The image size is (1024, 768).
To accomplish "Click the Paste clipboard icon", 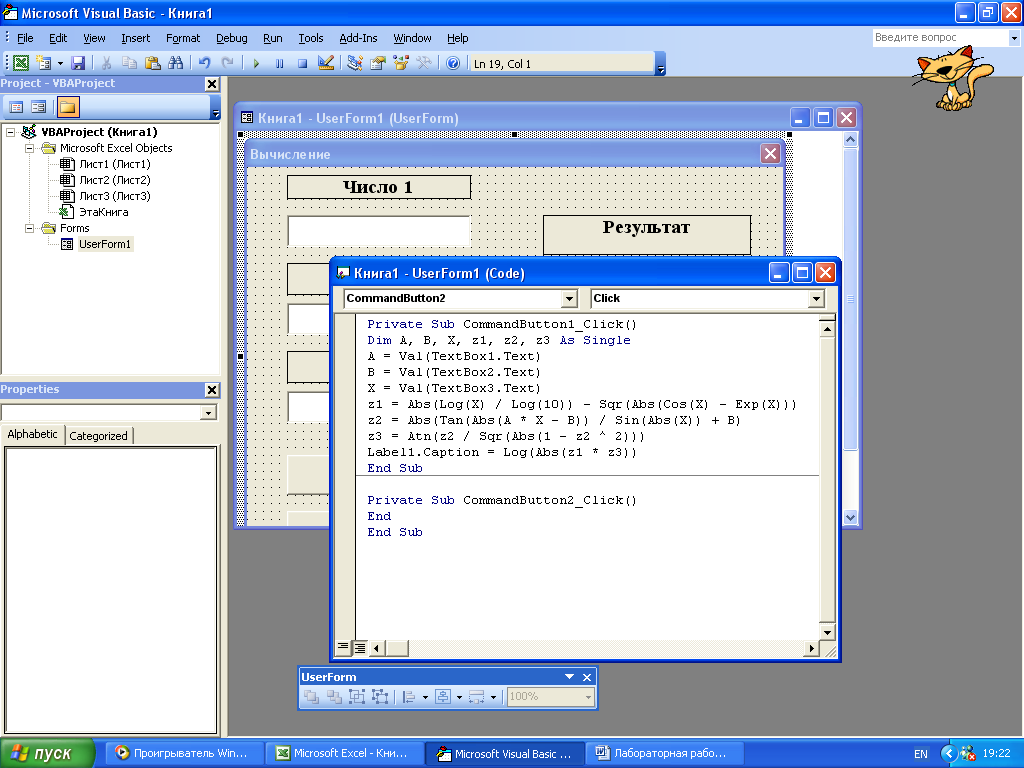I will [x=153, y=63].
